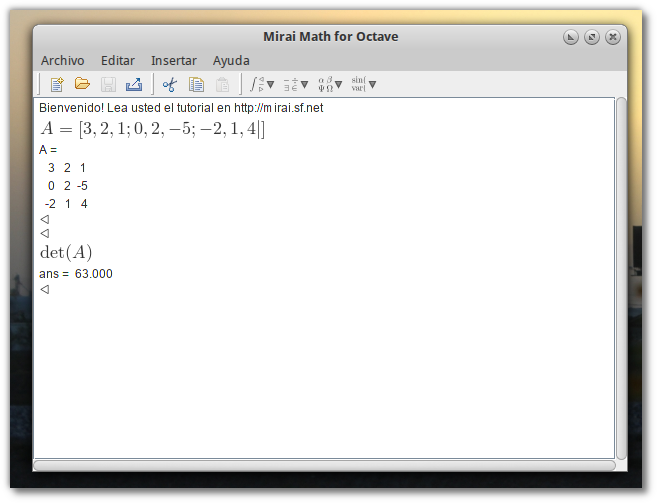Open the Archivo menu
The image size is (658, 504).
pos(63,61)
